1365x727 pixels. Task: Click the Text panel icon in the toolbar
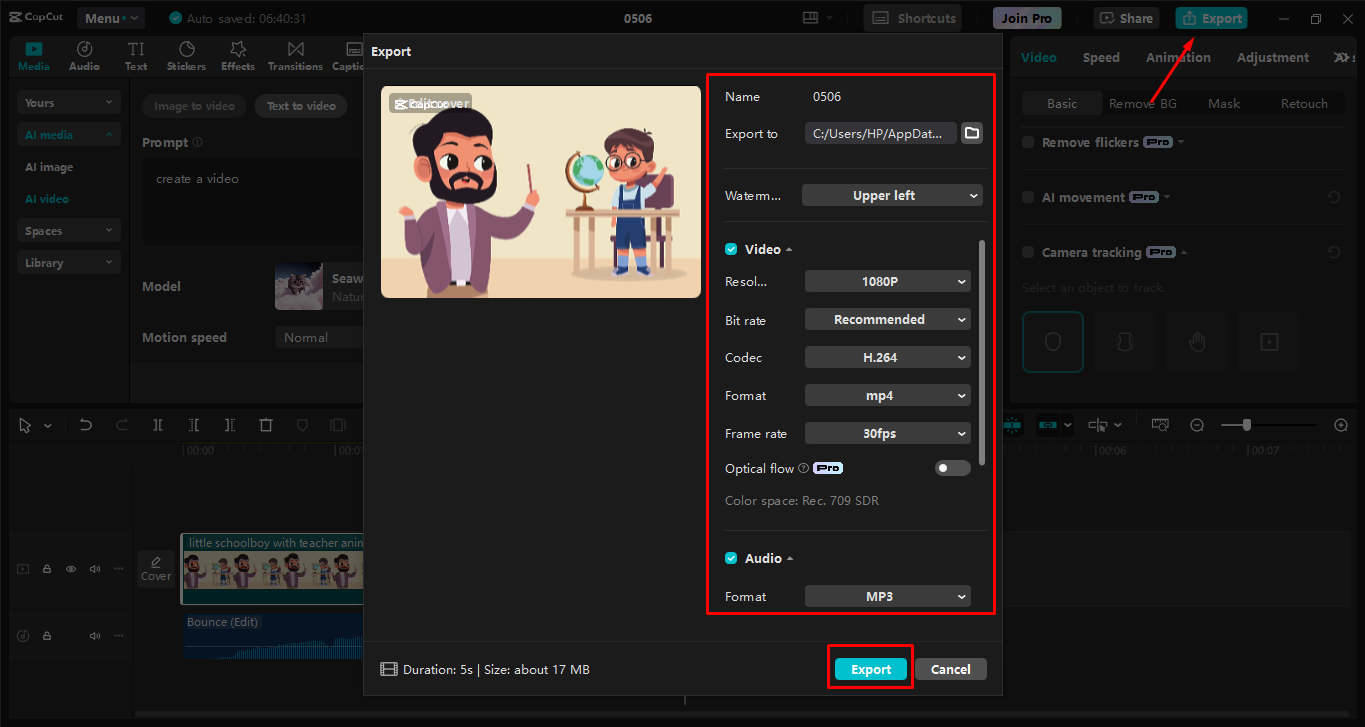pyautogui.click(x=135, y=56)
